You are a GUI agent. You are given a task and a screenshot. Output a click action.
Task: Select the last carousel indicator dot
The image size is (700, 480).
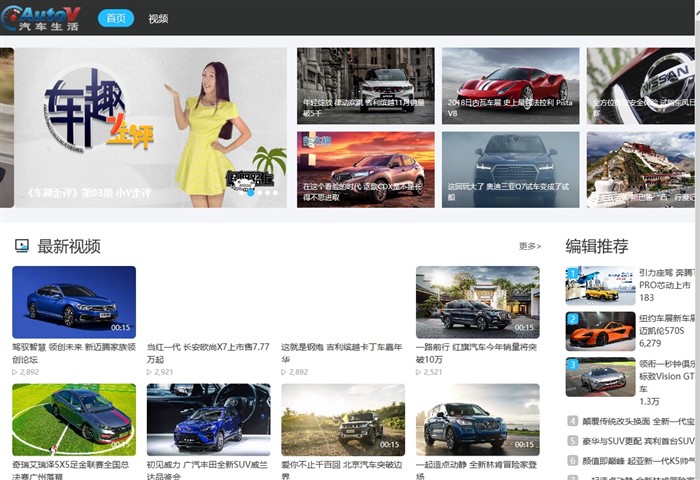pyautogui.click(x=275, y=193)
